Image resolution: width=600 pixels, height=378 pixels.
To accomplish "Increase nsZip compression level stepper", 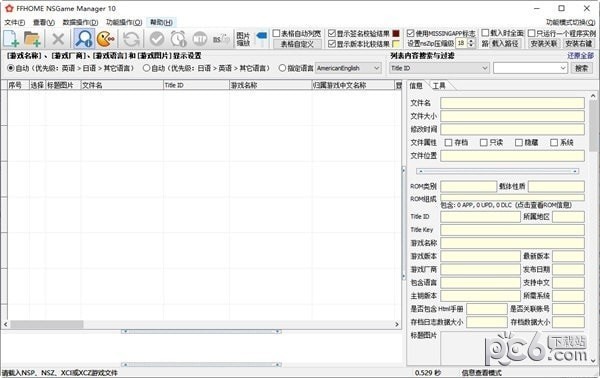I will pos(471,41).
